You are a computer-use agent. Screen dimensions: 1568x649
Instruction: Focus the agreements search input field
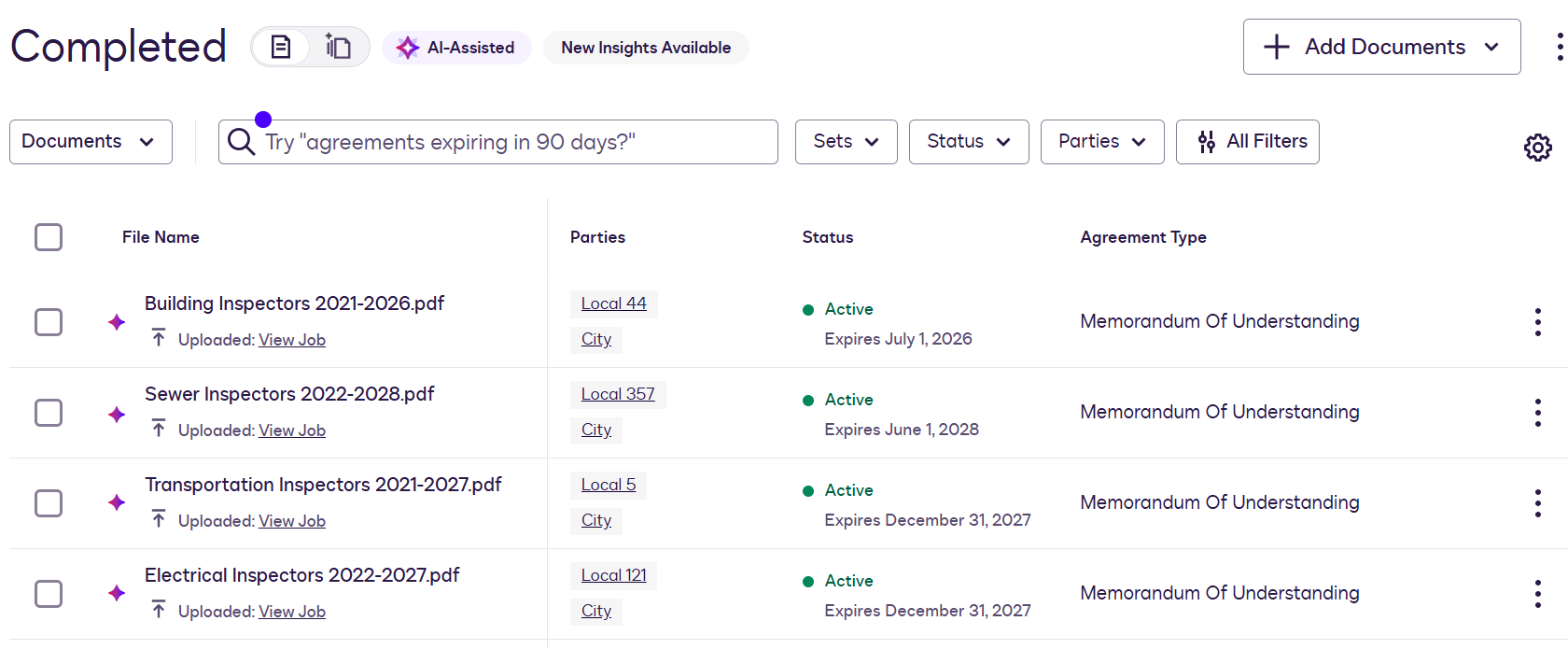pyautogui.click(x=498, y=142)
